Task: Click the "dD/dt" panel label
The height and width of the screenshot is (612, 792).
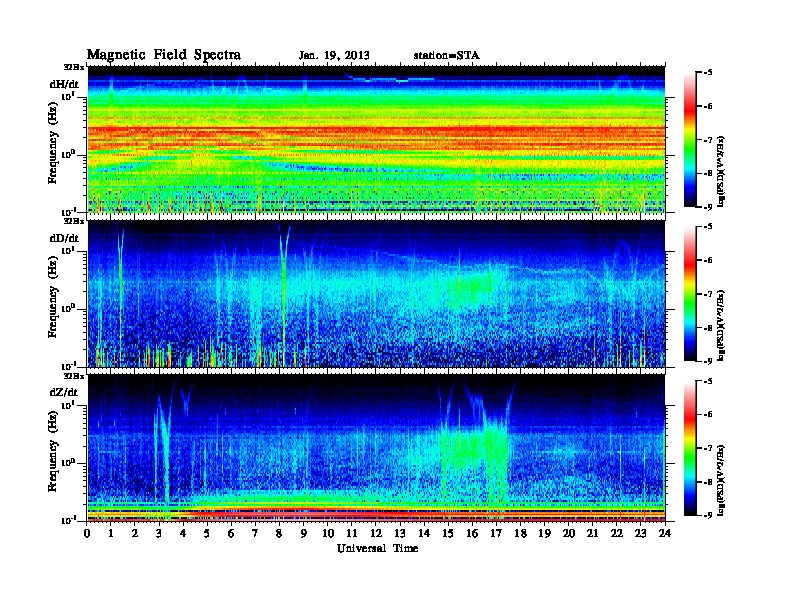Action: pyautogui.click(x=64, y=238)
